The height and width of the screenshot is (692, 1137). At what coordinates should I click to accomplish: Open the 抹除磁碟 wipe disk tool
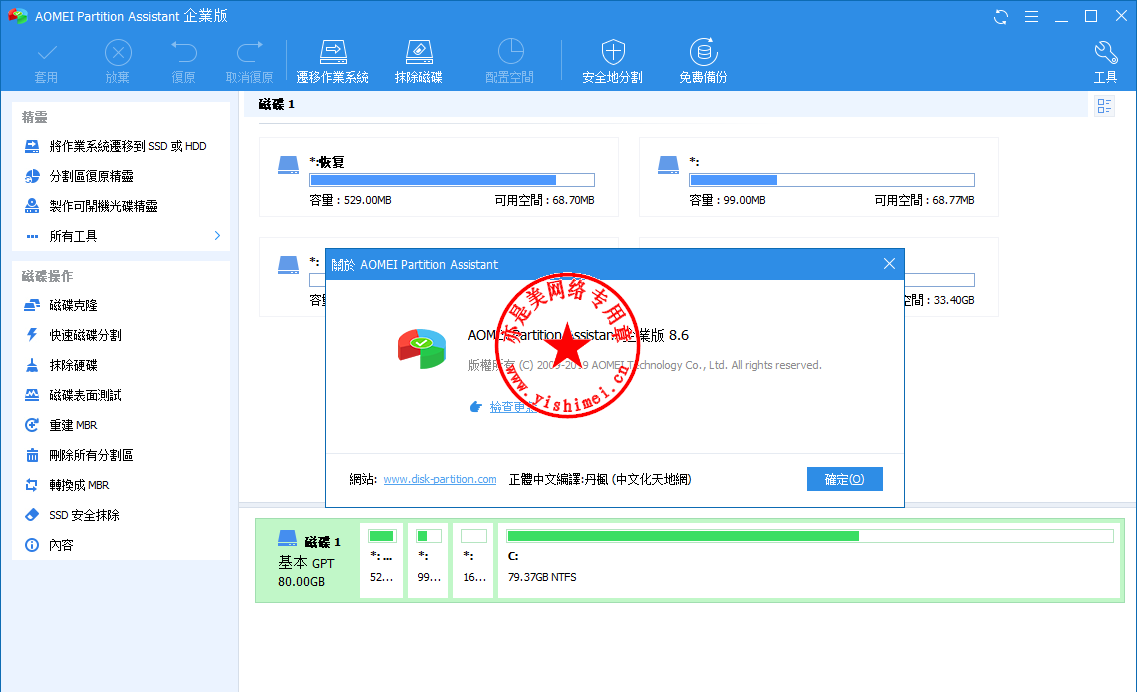click(419, 60)
